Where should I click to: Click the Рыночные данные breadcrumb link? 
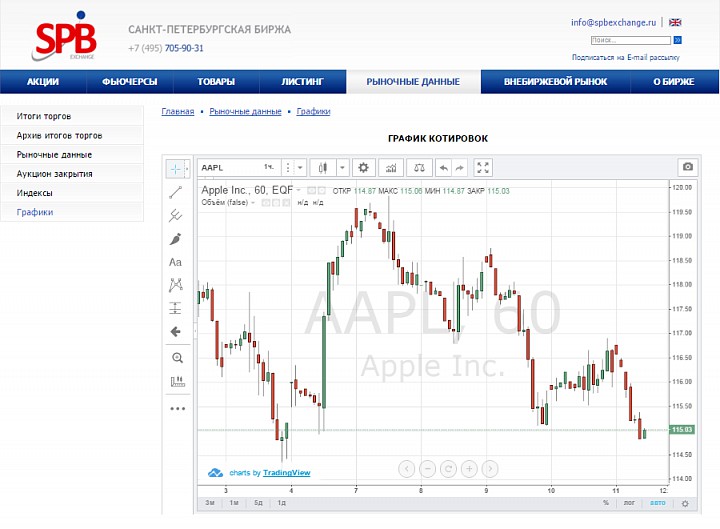[x=245, y=111]
